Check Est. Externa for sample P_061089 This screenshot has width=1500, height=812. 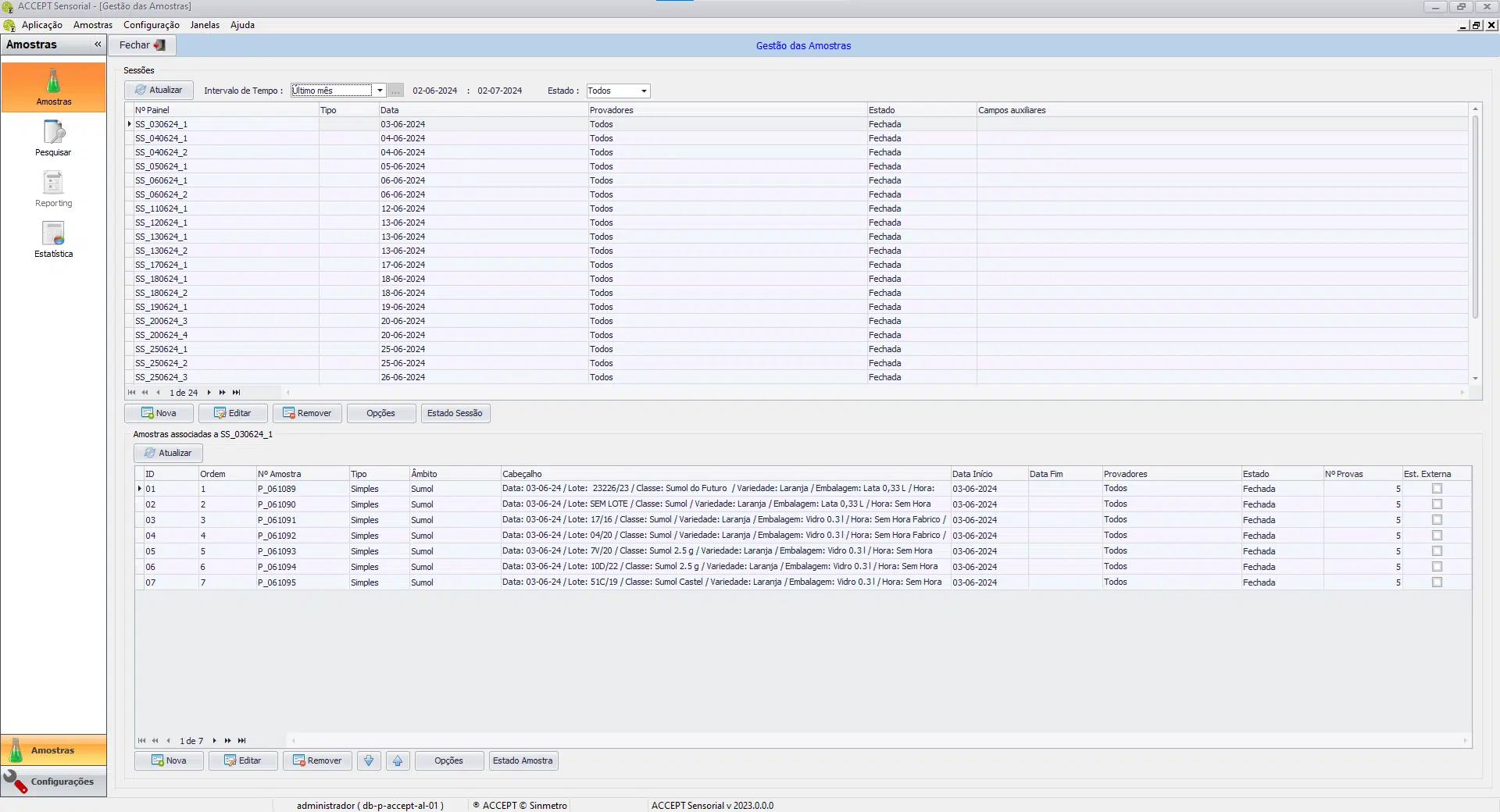click(x=1437, y=489)
